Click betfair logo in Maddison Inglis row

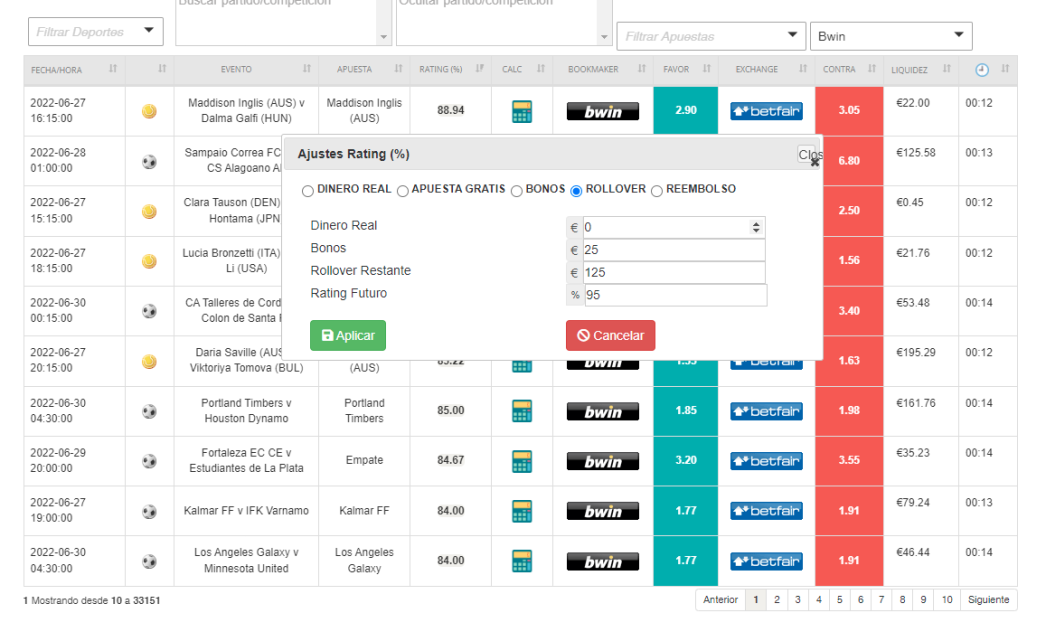766,111
